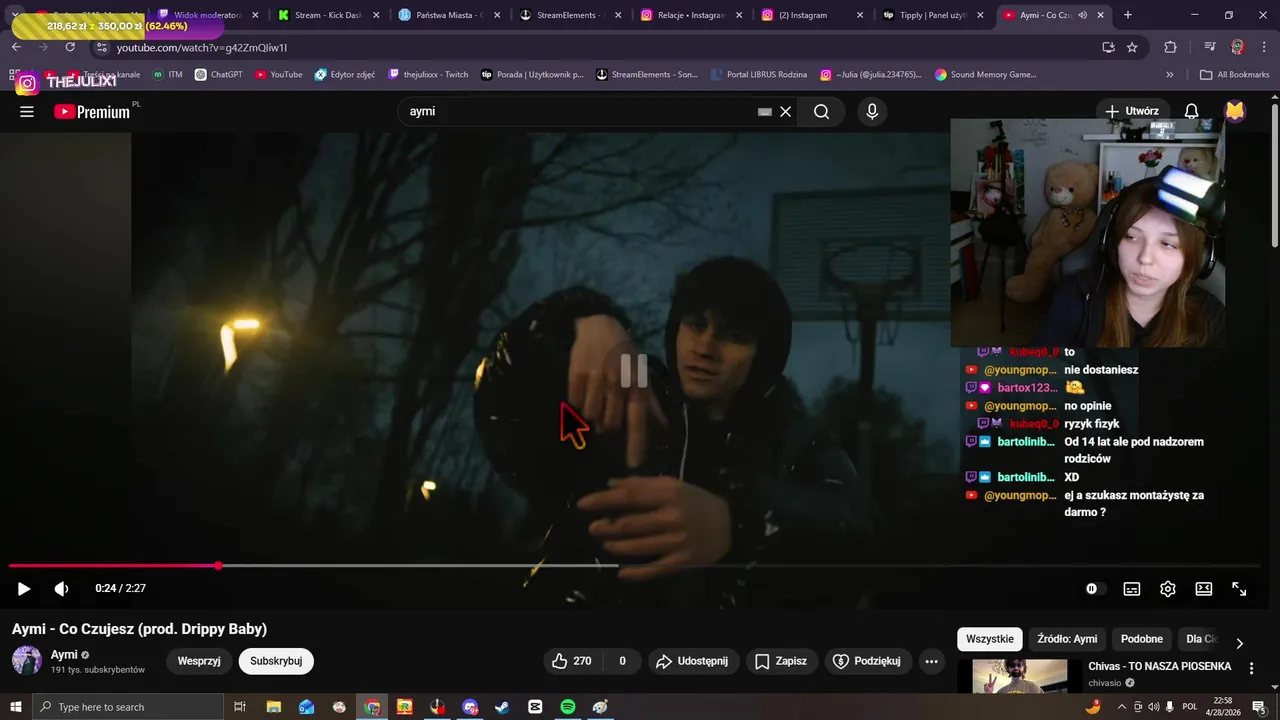Open more actions three-dot menu
Screen dimensions: 1280x720
coord(932,661)
